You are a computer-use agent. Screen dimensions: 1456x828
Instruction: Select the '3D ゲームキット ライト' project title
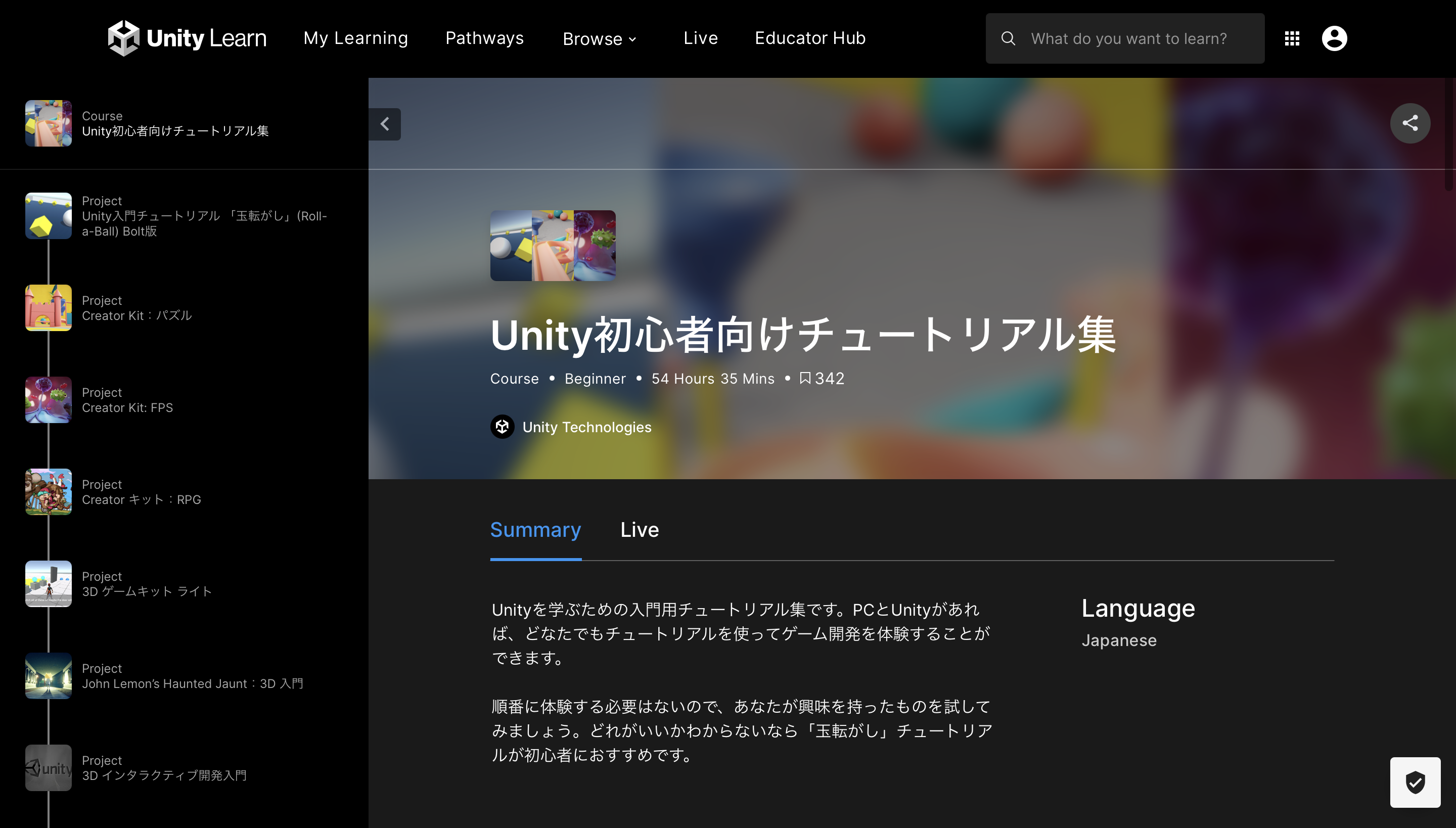[x=147, y=591]
